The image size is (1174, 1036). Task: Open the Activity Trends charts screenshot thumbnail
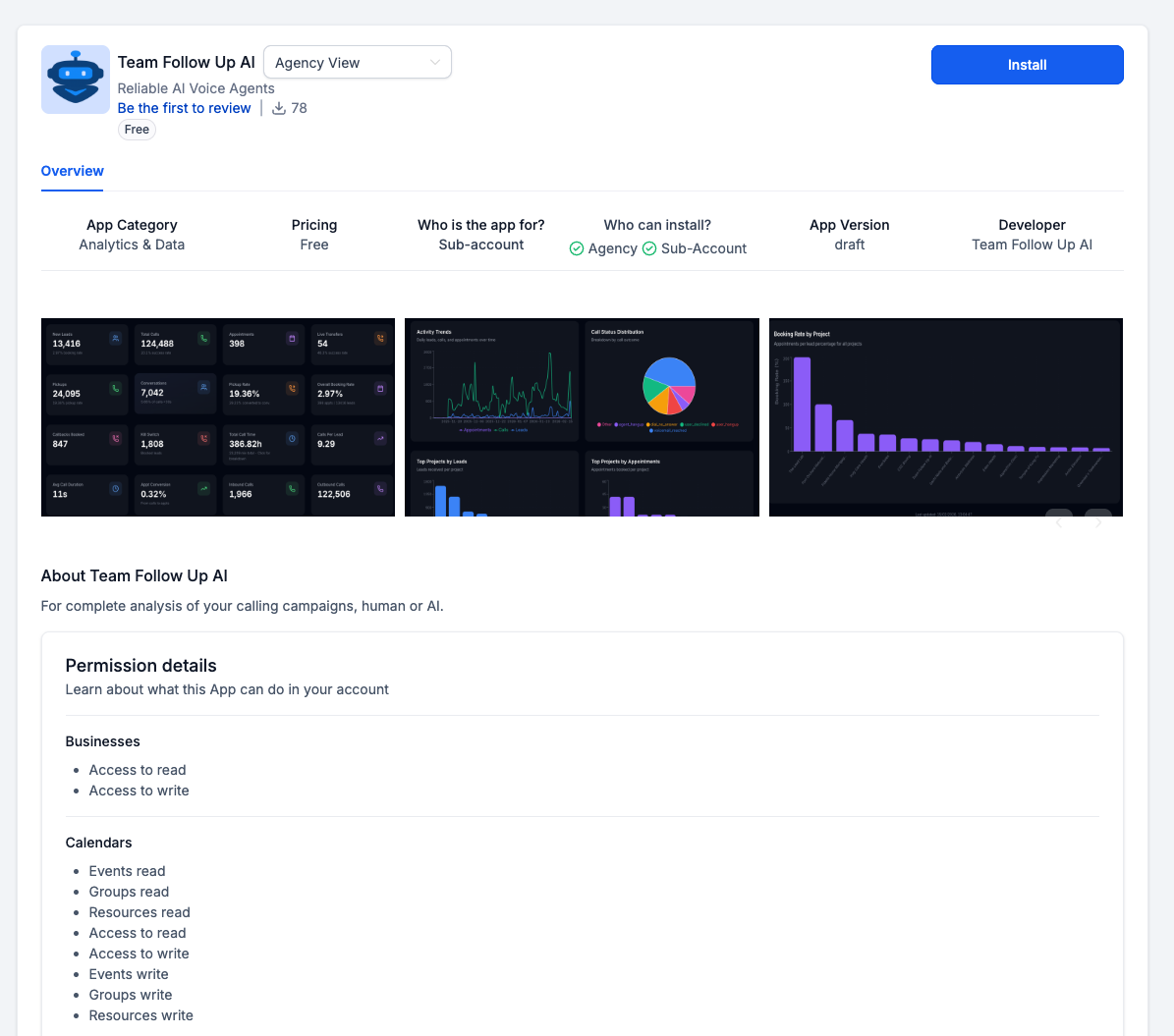(582, 417)
